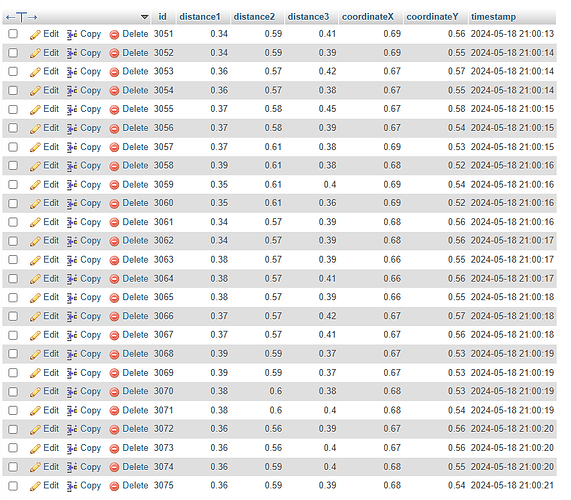Check the box next to row 3075
This screenshot has height=500, width=571.
point(13,485)
